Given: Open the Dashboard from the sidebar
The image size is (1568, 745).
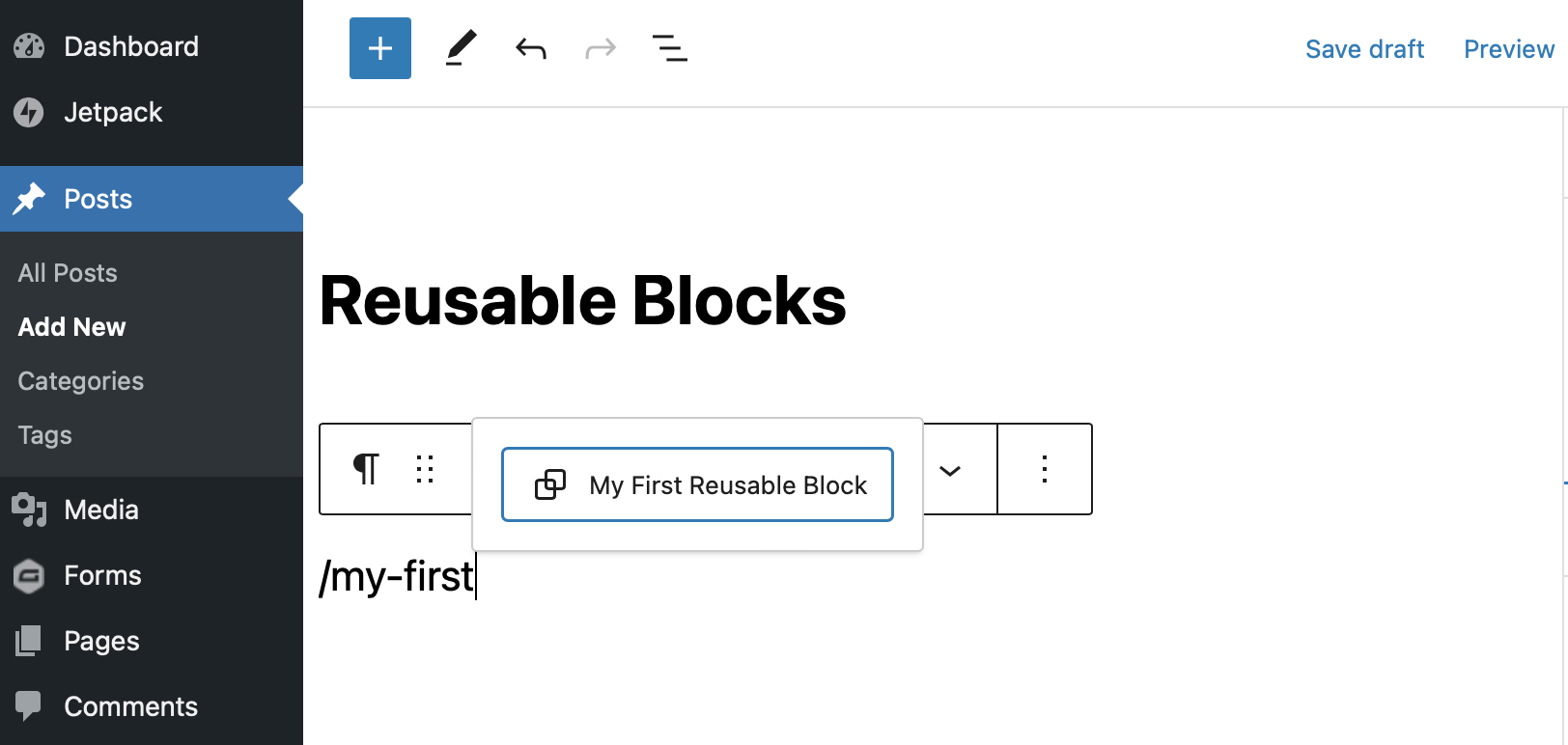Looking at the screenshot, I should 131,45.
